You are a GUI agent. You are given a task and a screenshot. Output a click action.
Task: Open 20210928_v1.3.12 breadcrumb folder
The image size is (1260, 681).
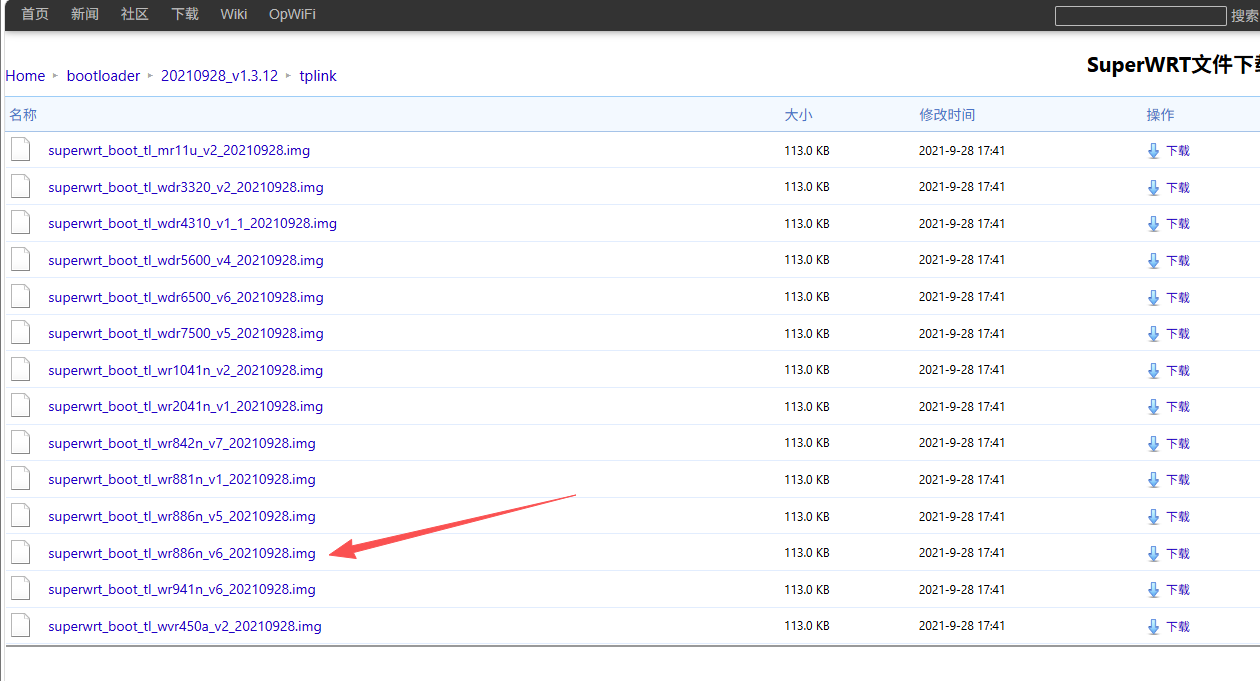coord(219,76)
